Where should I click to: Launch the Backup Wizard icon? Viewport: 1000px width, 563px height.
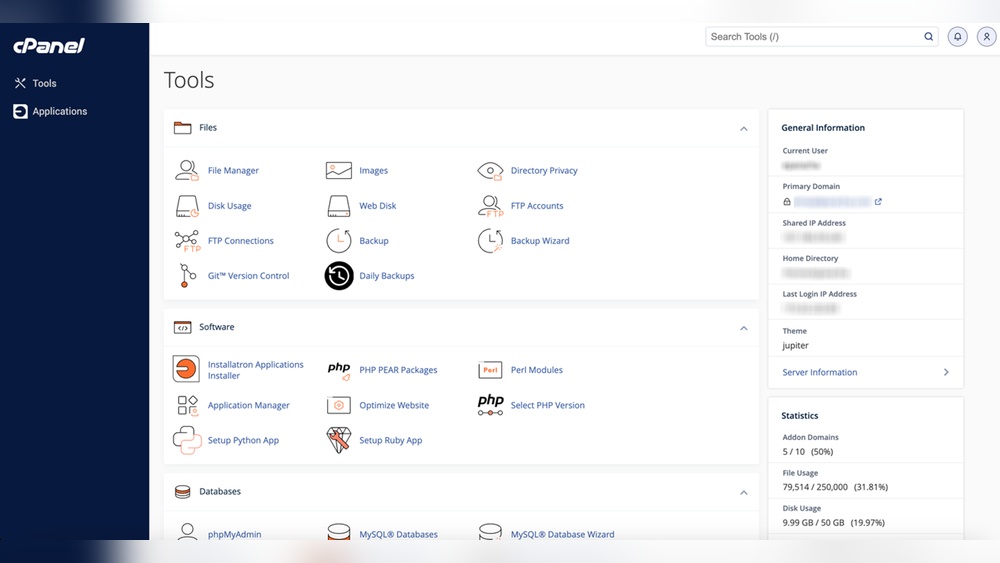(490, 241)
